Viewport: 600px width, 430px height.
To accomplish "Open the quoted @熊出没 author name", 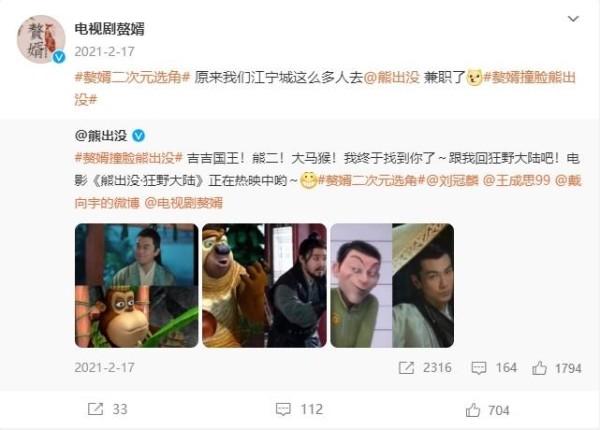I will [x=101, y=135].
